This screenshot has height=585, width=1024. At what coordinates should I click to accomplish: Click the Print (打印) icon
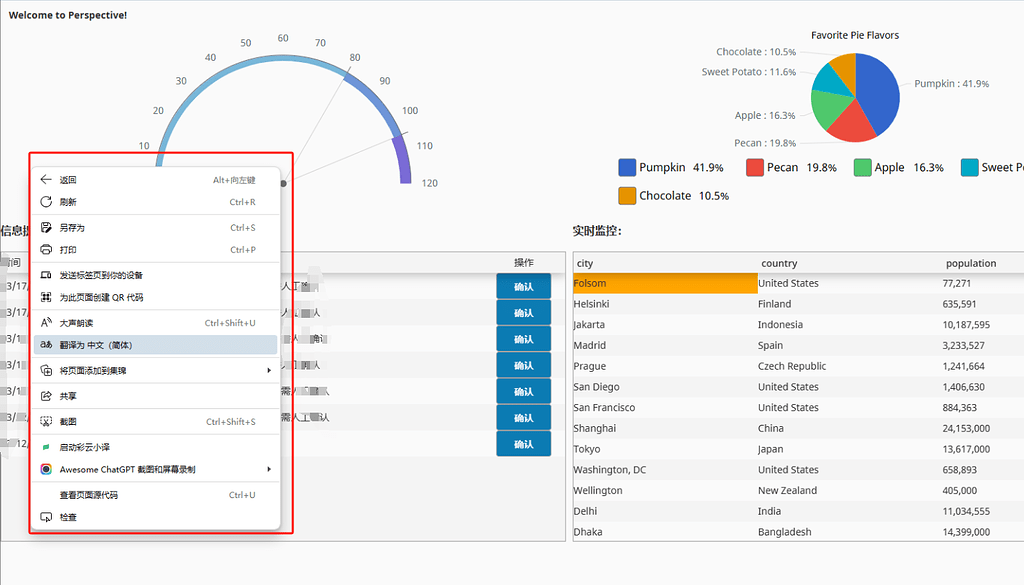46,249
